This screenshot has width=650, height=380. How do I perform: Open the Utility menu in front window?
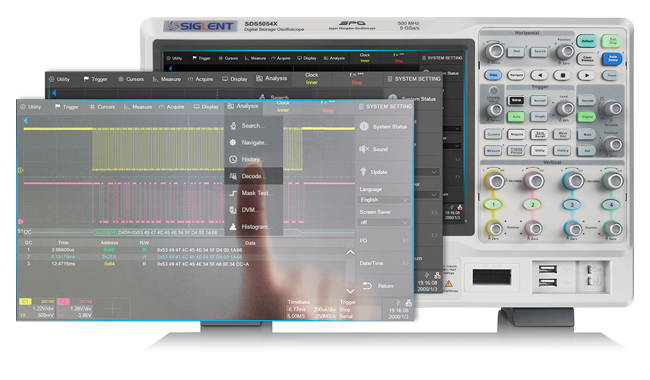pyautogui.click(x=31, y=107)
